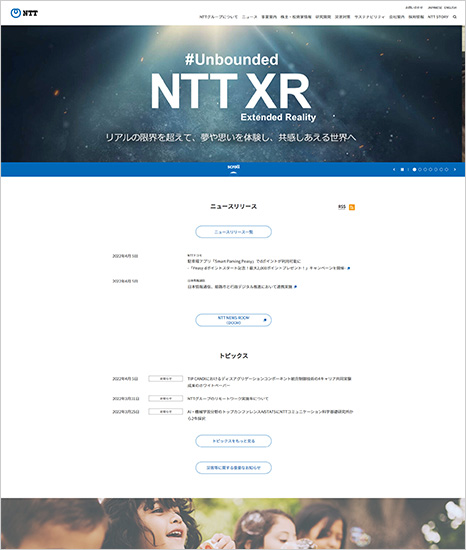The height and width of the screenshot is (550, 466).
Task: Click the 2022年3月25日 date in topics
Action: point(126,412)
